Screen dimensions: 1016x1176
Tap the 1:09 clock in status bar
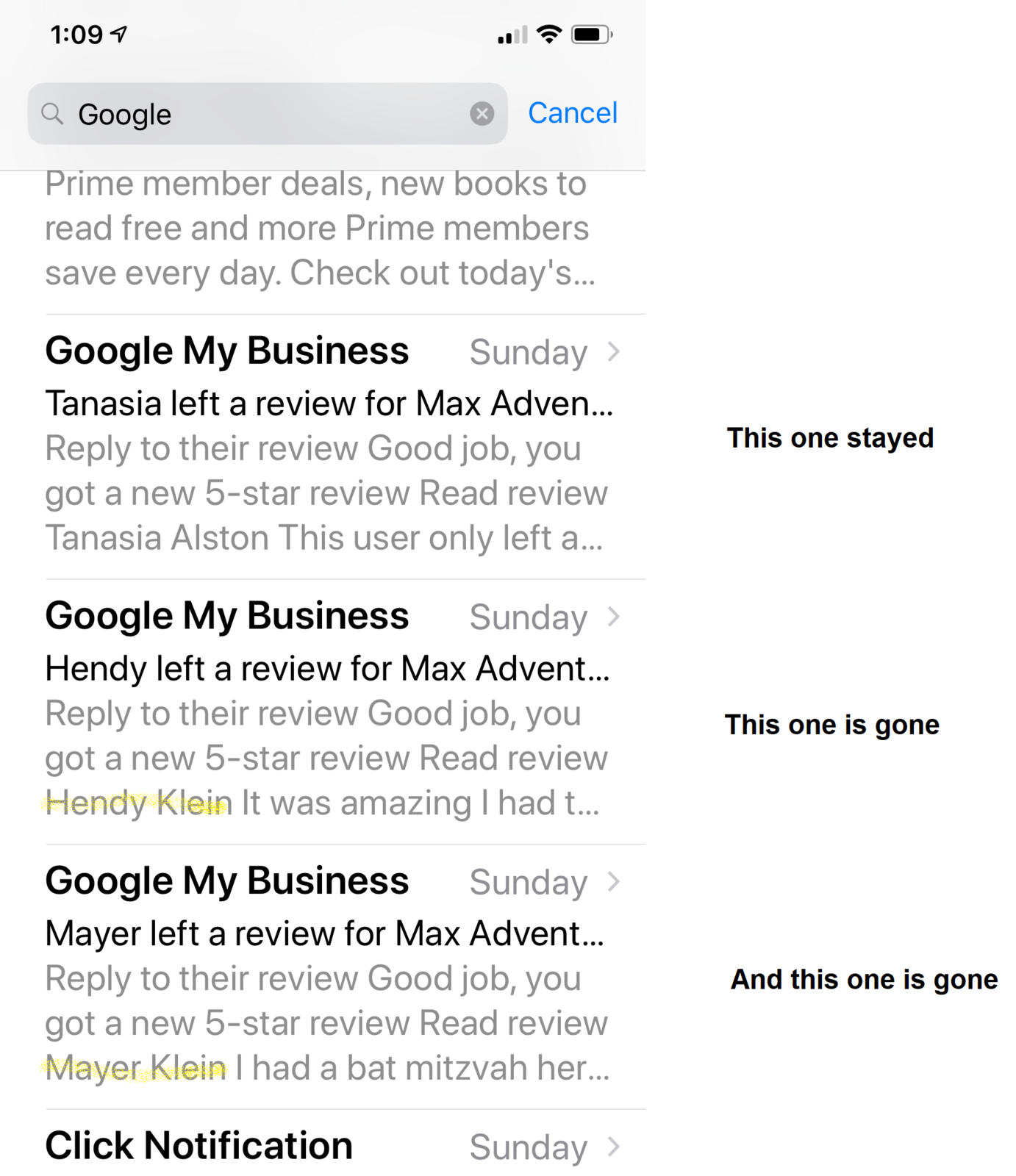pyautogui.click(x=76, y=35)
